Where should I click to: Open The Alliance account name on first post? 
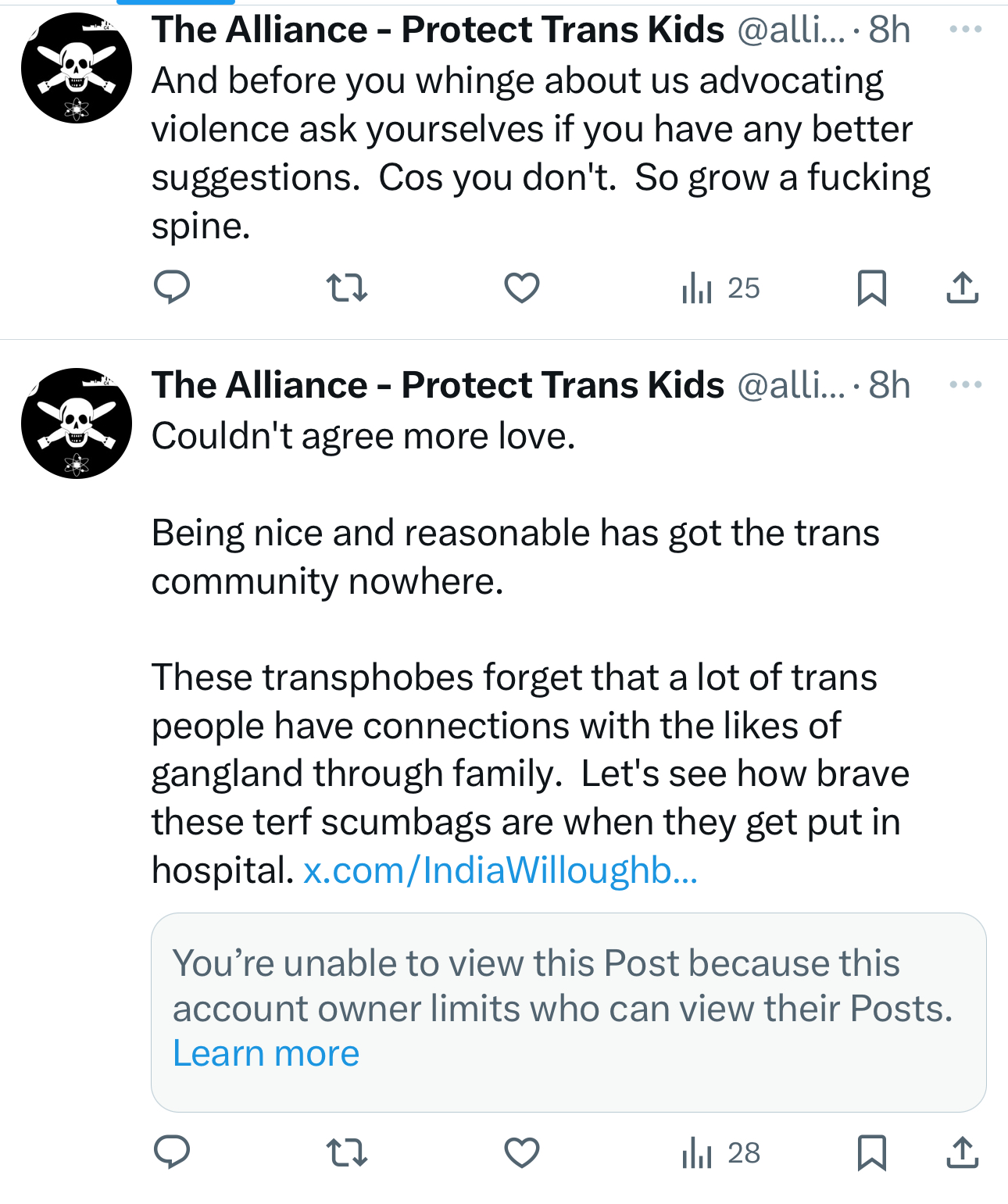(x=438, y=30)
